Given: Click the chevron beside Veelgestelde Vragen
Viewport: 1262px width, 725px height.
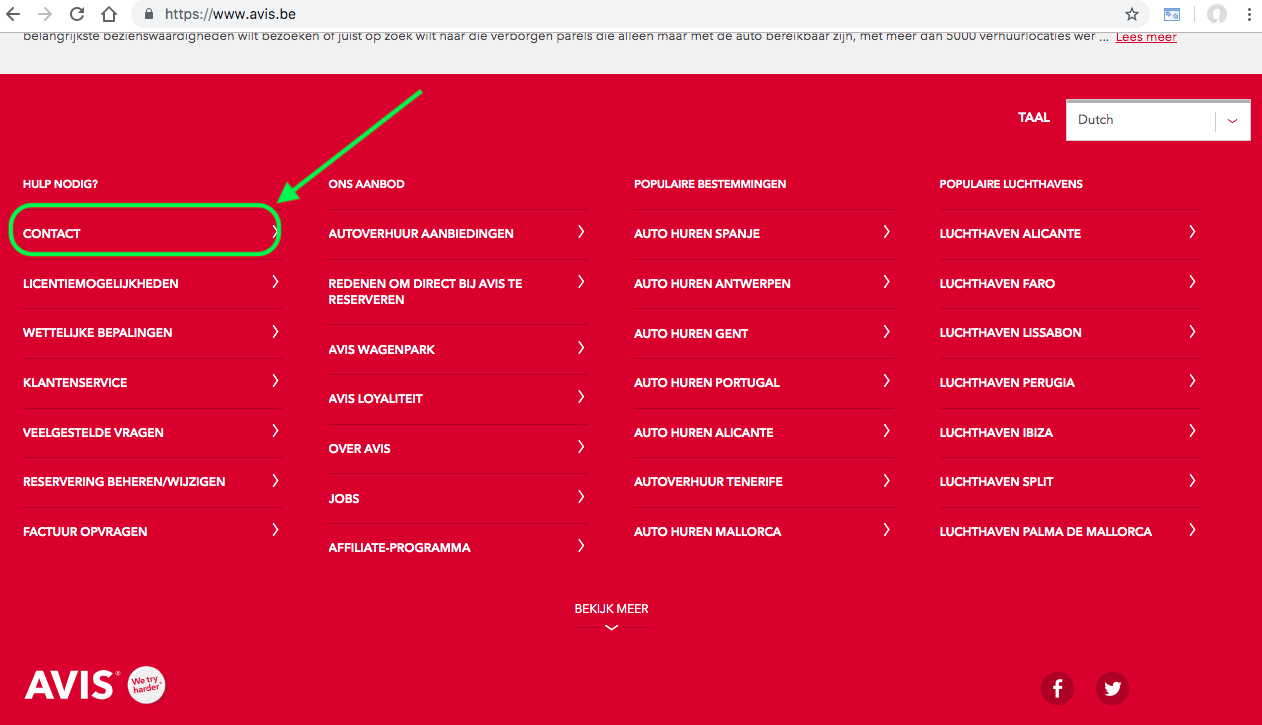Looking at the screenshot, I should (275, 431).
